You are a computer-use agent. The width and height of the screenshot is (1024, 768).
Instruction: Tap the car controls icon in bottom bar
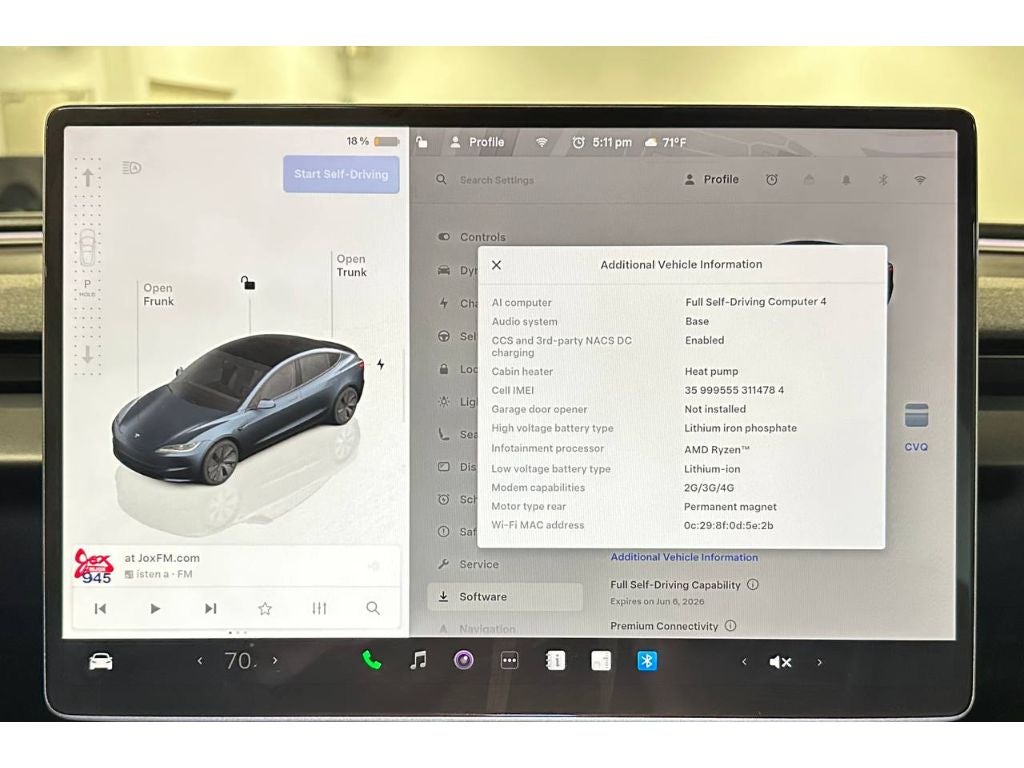101,662
